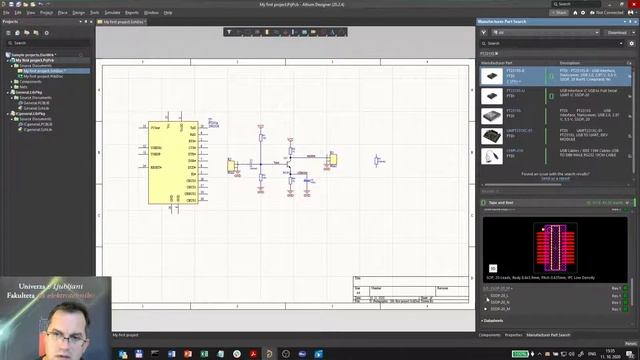Click the Projects panel settings gear icon
Viewport: 640px width, 360px height.
pyautogui.click(x=47, y=33)
